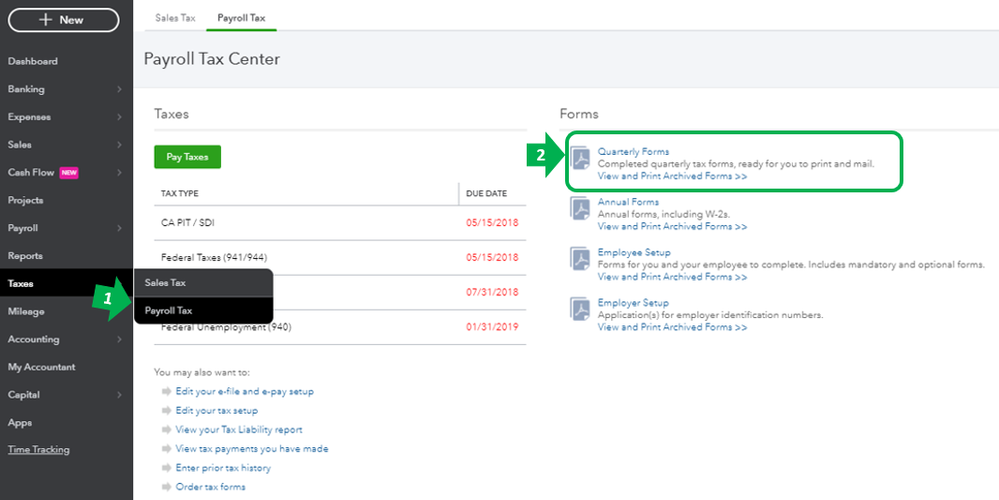This screenshot has height=500, width=999.
Task: Select the CA PIT / SDI tax row
Action: [340, 223]
